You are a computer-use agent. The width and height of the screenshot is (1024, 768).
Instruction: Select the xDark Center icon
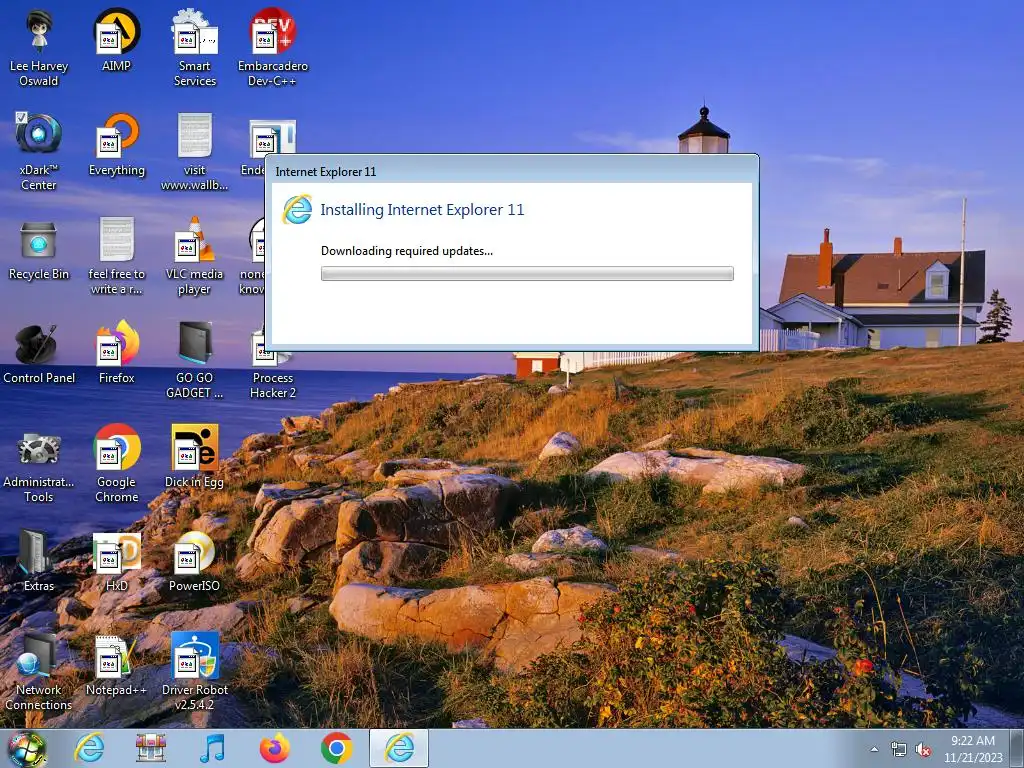(39, 152)
